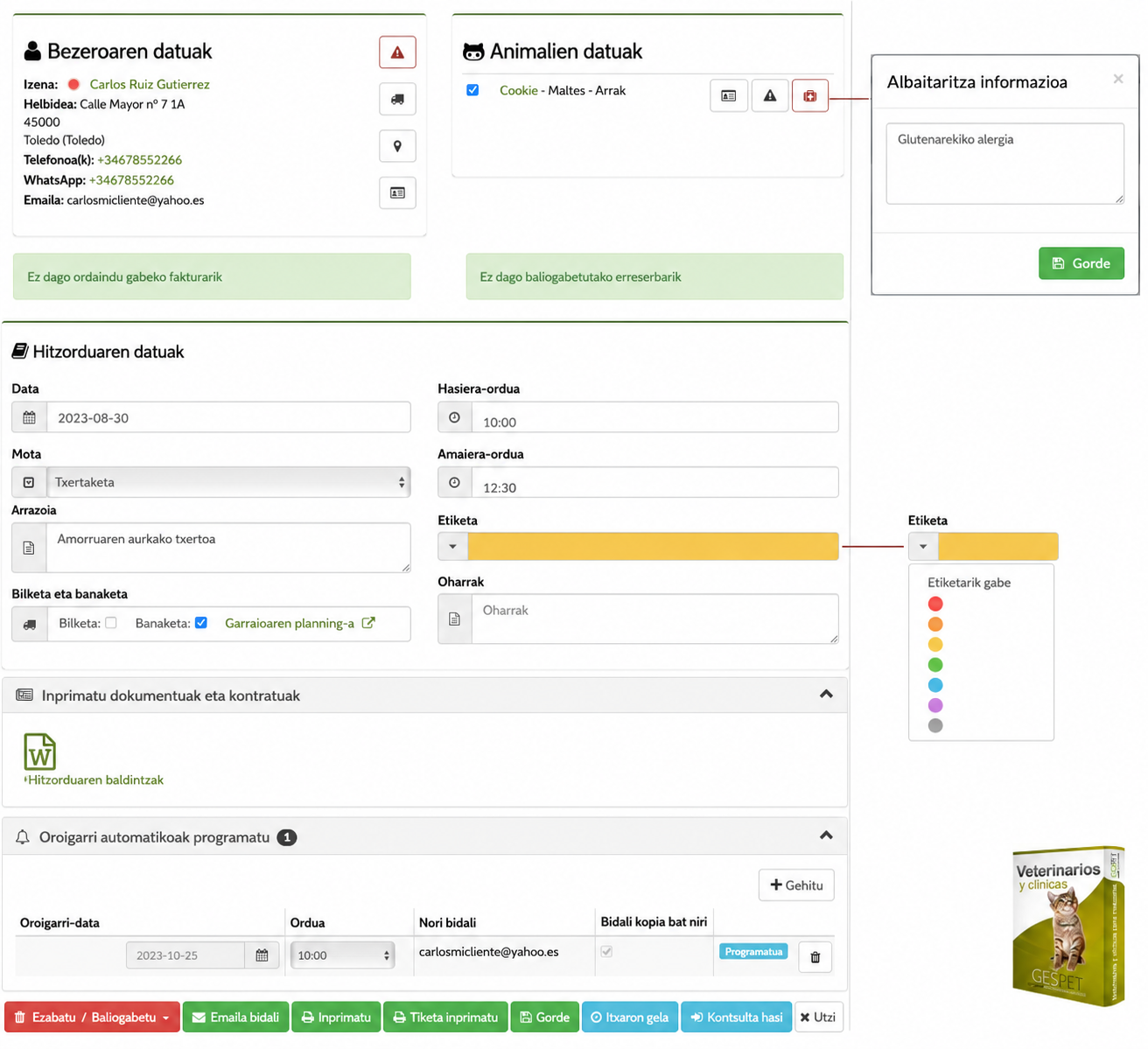Image resolution: width=1148 pixels, height=1049 pixels.
Task: Open the Hitzorduaren baldintzak Word document icon
Action: (40, 752)
